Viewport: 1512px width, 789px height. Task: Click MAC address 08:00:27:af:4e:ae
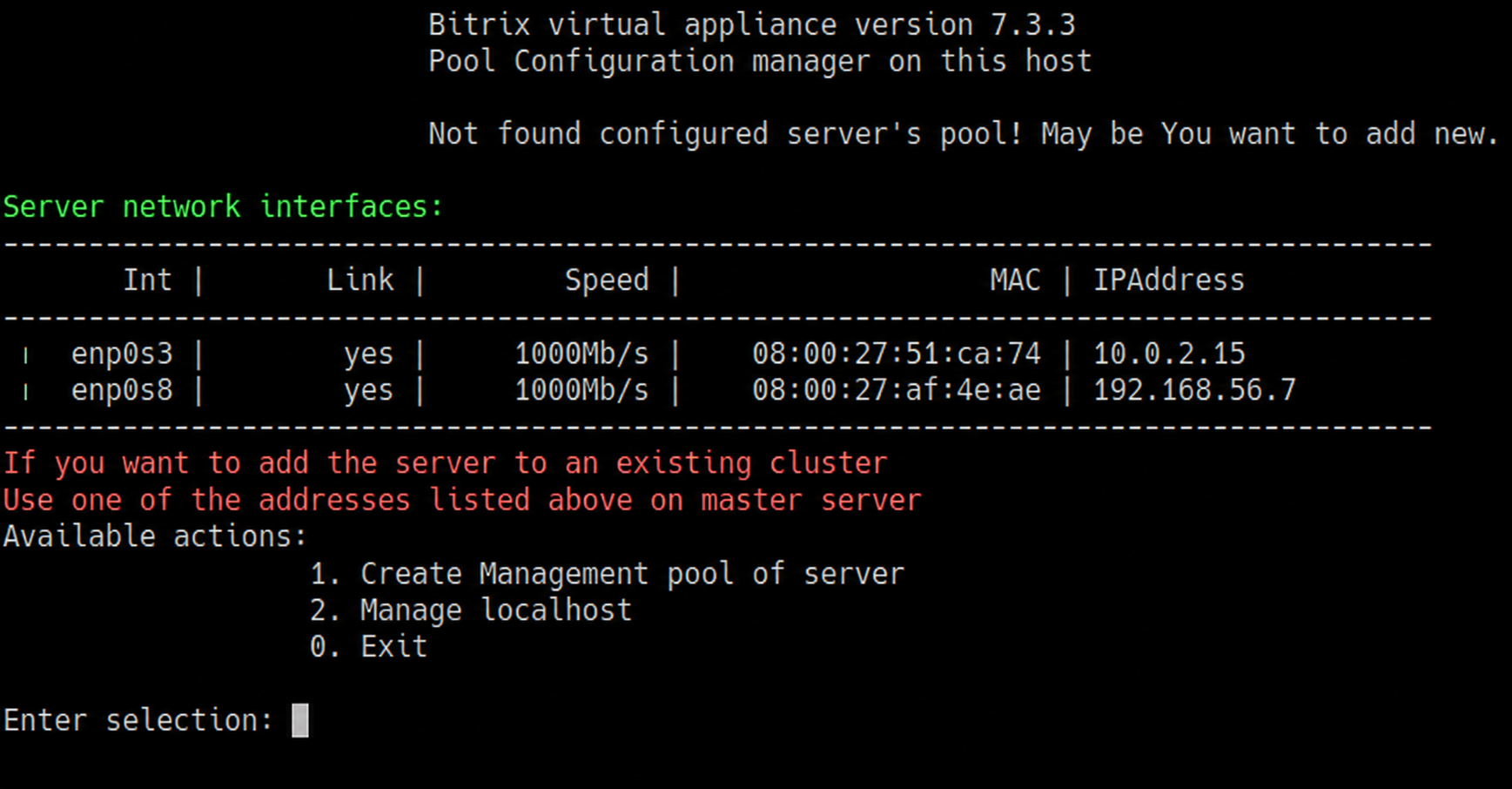pyautogui.click(x=896, y=390)
